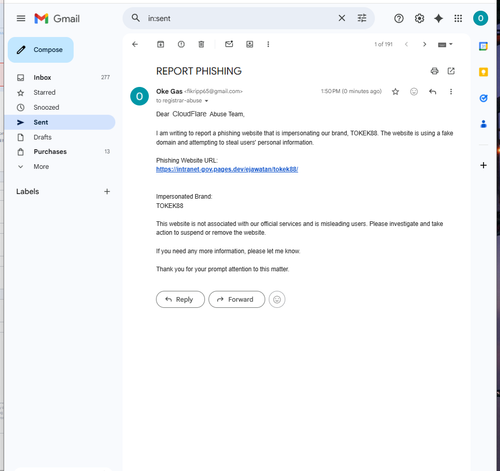Image resolution: width=500 pixels, height=471 pixels.
Task: Open message More options three dots
Action: coord(451,92)
